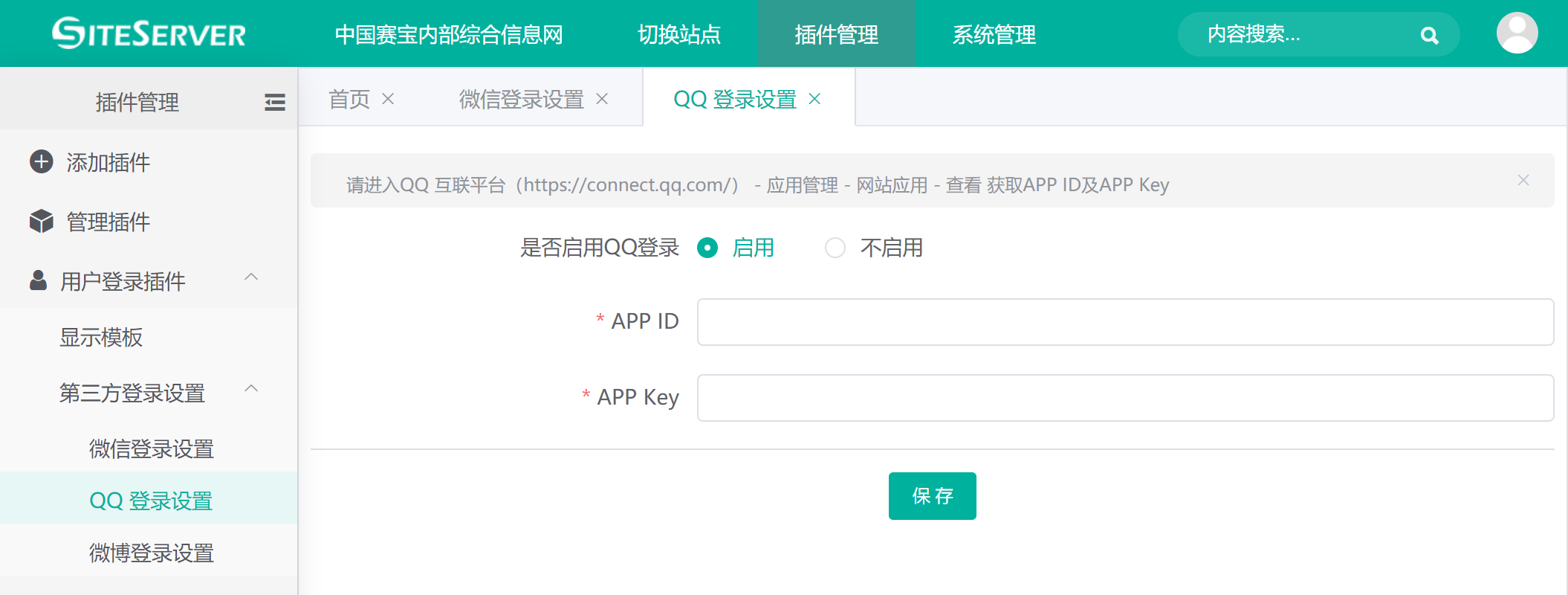The width and height of the screenshot is (1568, 595).
Task: Click the cube icon for 管理插件
Action: [x=42, y=221]
